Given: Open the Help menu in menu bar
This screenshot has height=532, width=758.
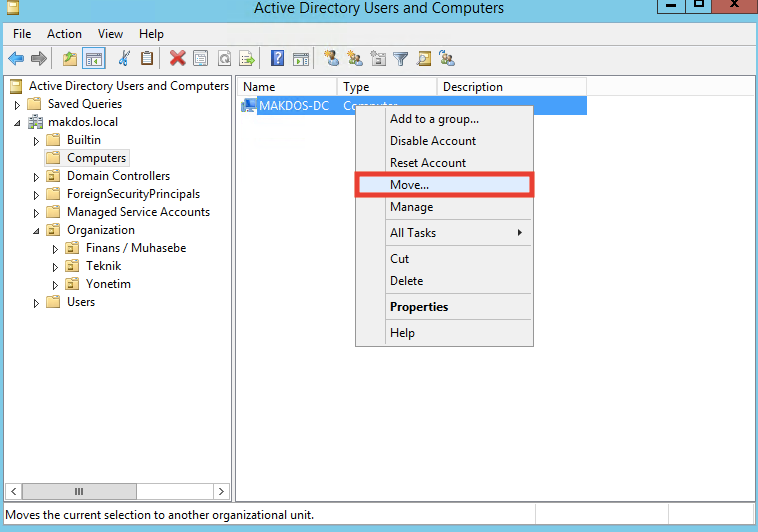Looking at the screenshot, I should coord(151,34).
